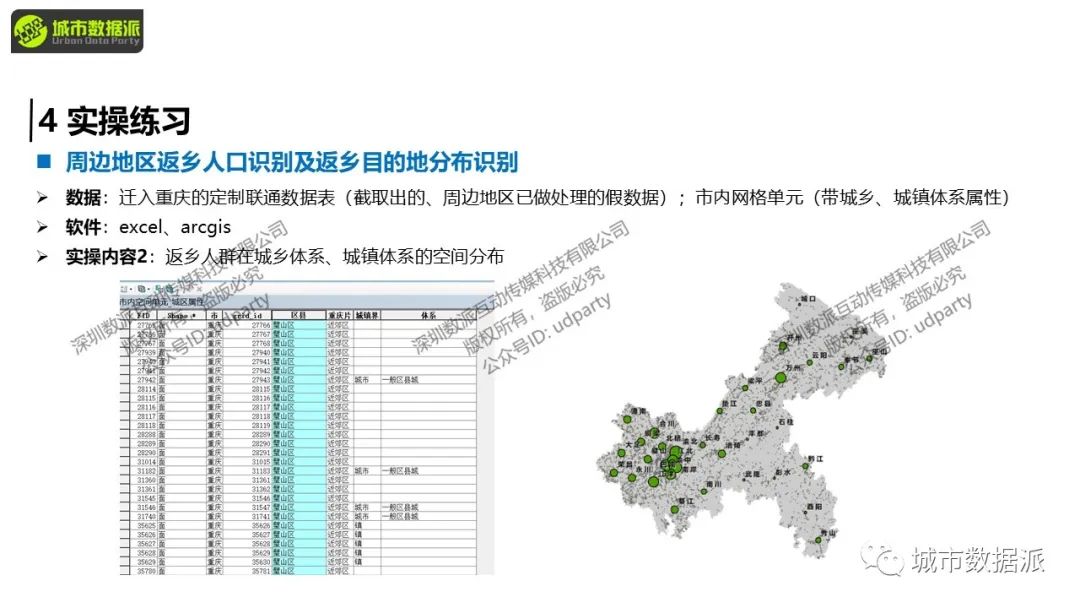Click the 软件：excel、arcgis bullet line
Image resolution: width=1080 pixels, height=608 pixels.
148,227
